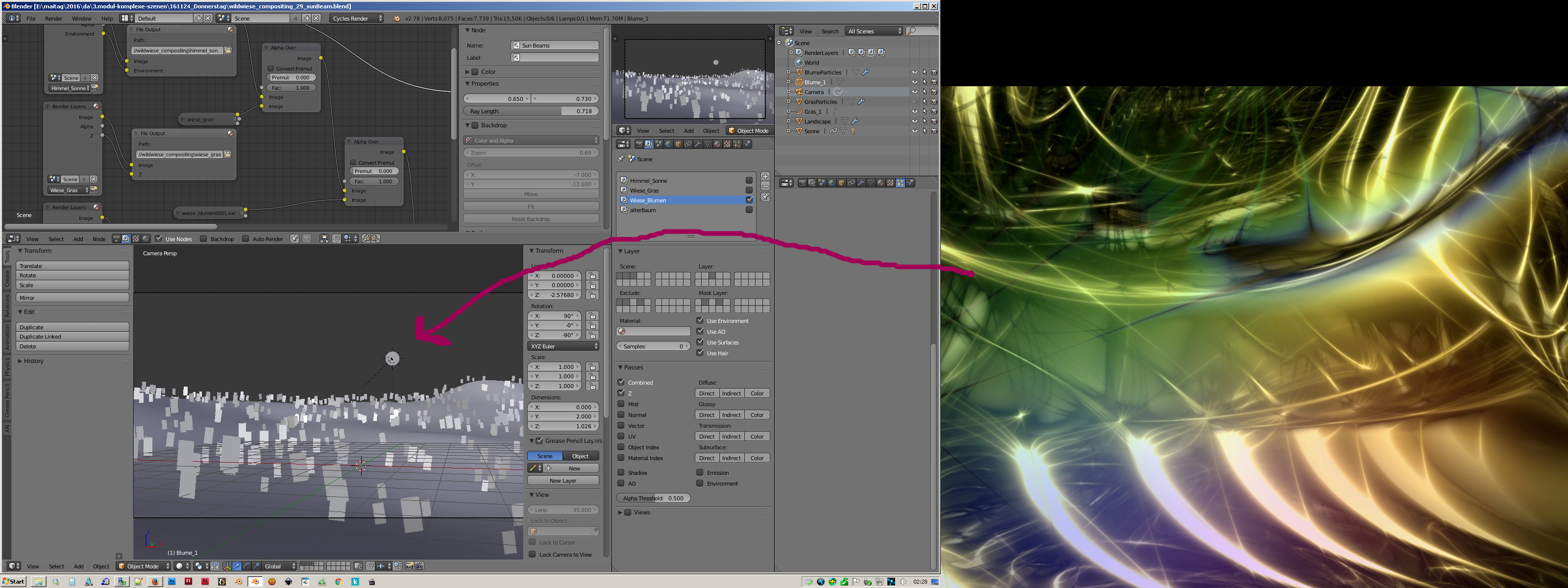Image resolution: width=1568 pixels, height=588 pixels.
Task: Open Modifiers wrench tab in the left properties panel
Action: (698, 144)
